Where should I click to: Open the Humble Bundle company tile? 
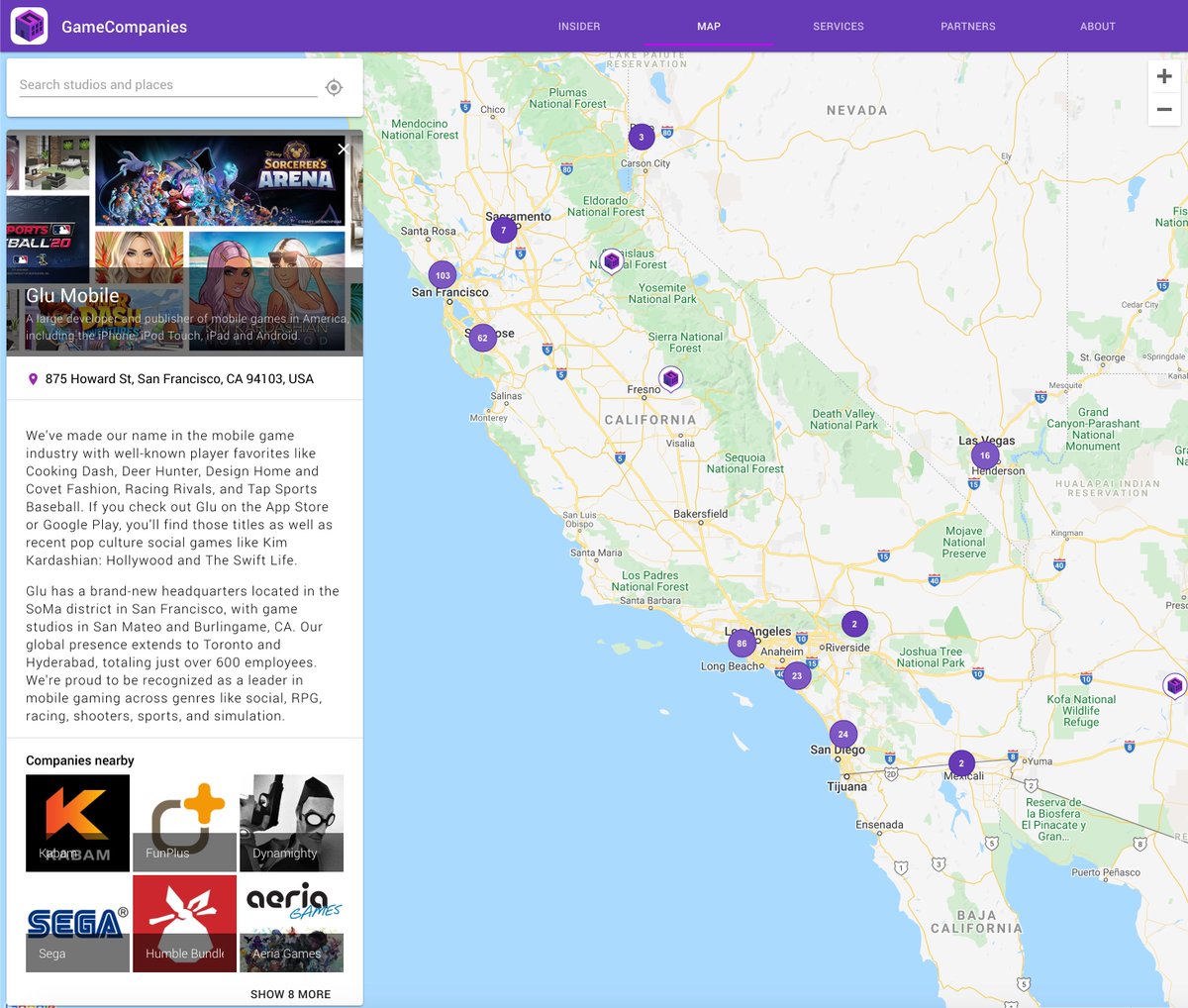[x=184, y=924]
